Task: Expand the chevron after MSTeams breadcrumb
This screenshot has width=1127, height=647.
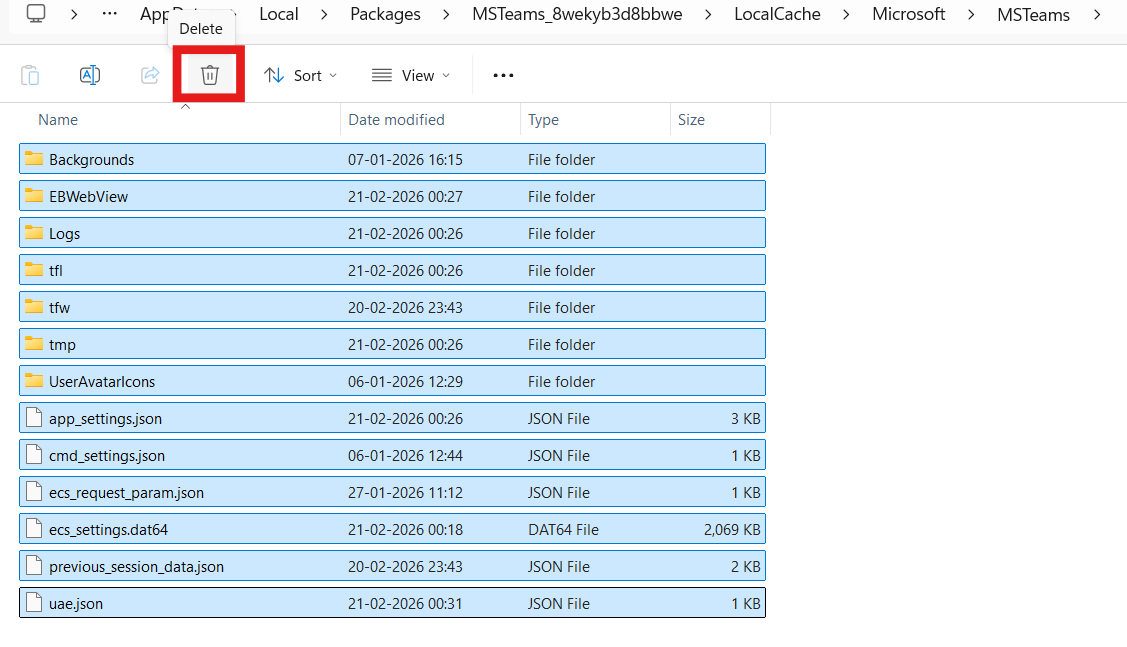Action: [x=1099, y=14]
